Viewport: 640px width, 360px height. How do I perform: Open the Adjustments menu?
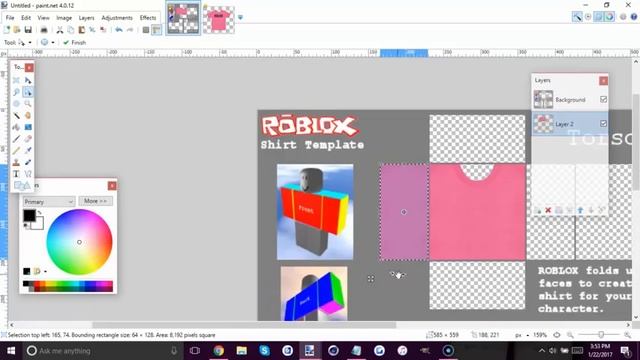(117, 18)
